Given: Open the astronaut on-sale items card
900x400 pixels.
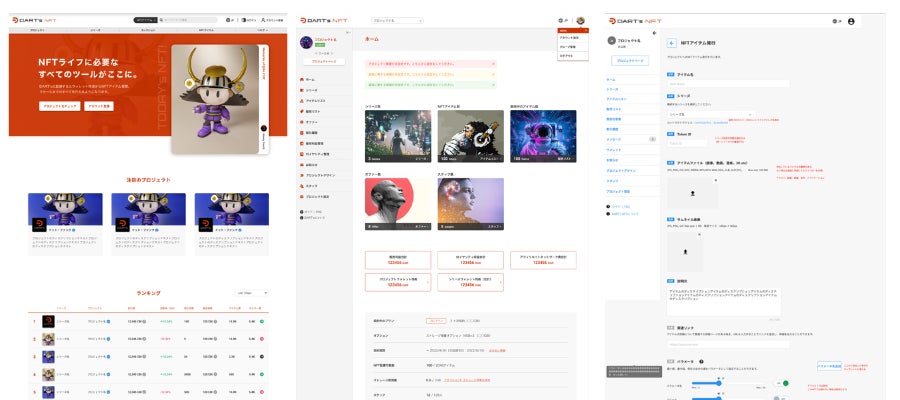Looking at the screenshot, I should pyautogui.click(x=543, y=137).
